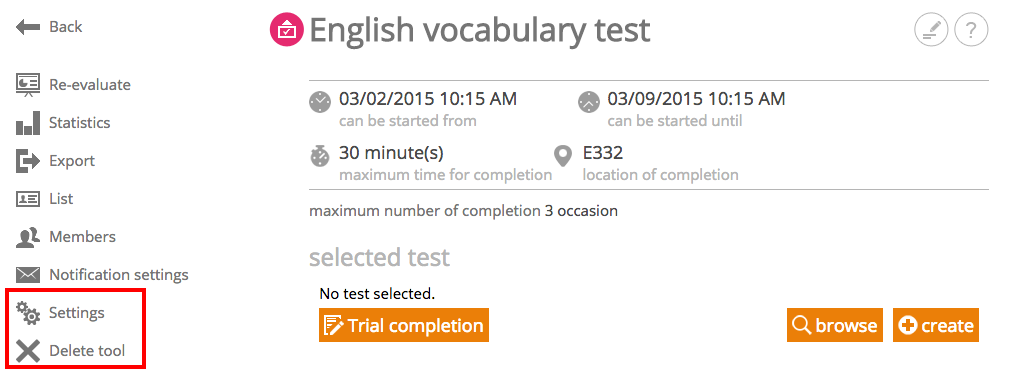Select the Statistics menu label

[x=79, y=123]
